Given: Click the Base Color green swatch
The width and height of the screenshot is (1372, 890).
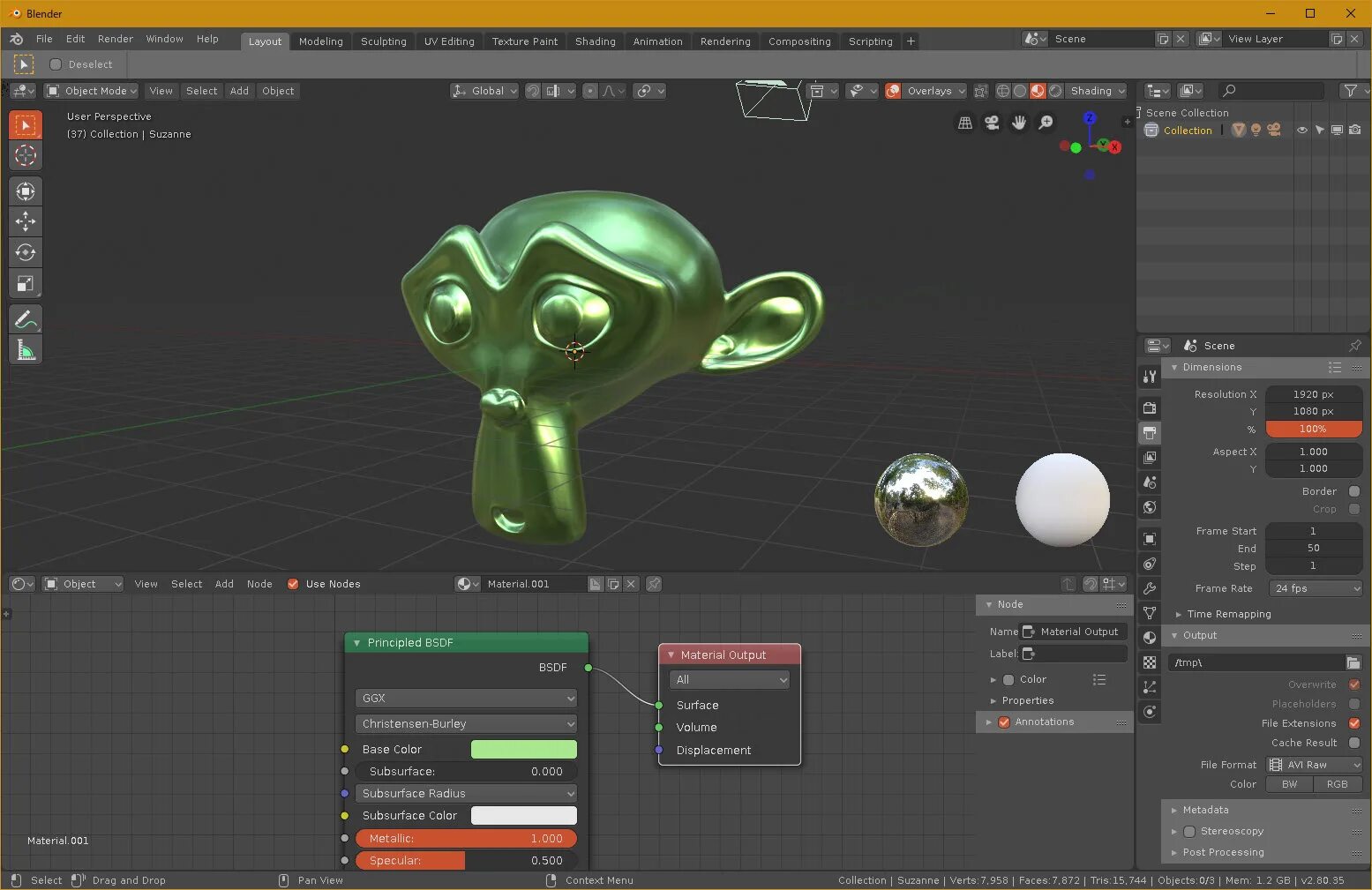Looking at the screenshot, I should point(524,749).
